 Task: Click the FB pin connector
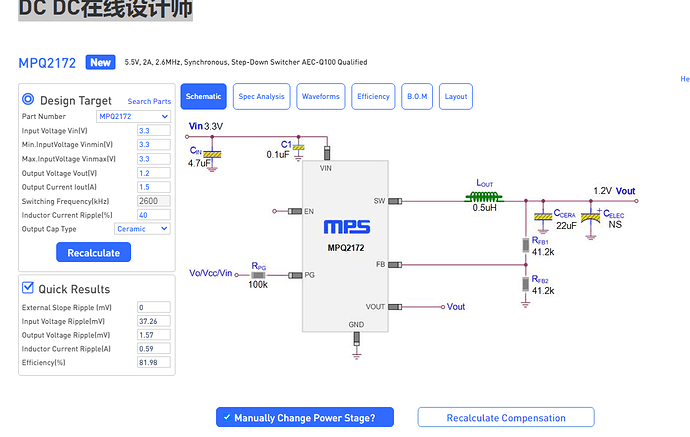coord(395,264)
